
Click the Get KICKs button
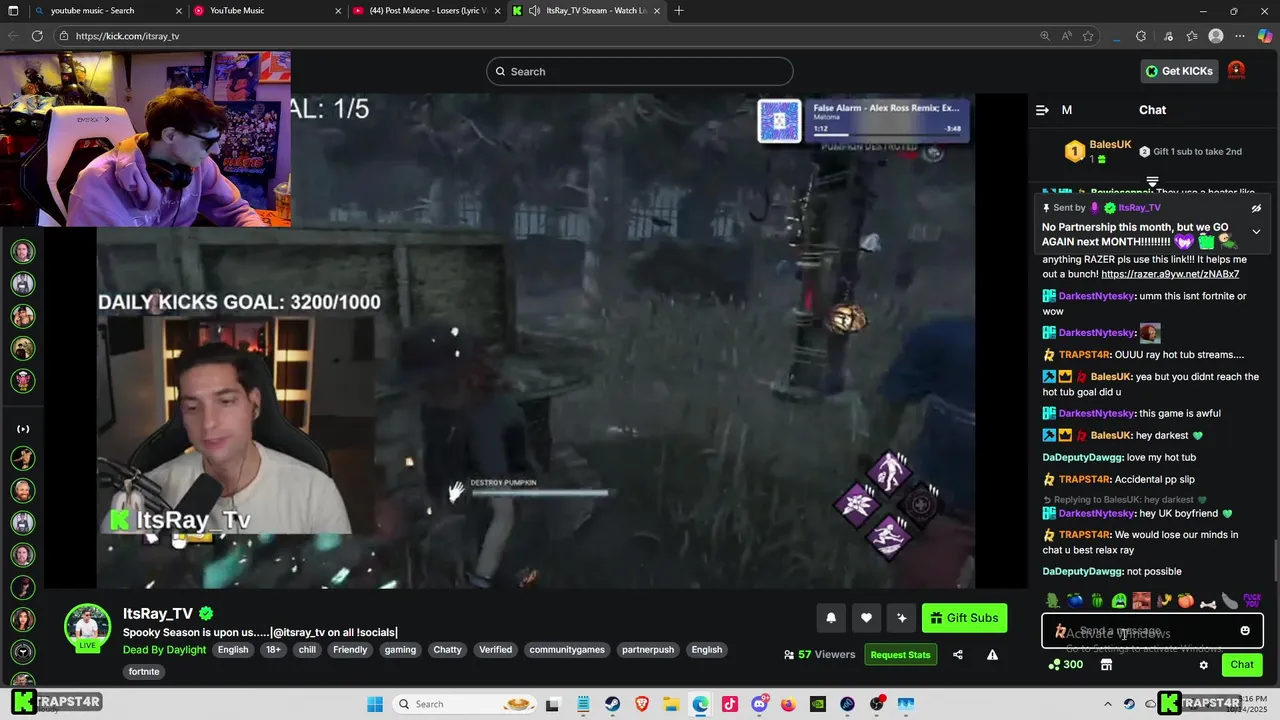(1179, 71)
